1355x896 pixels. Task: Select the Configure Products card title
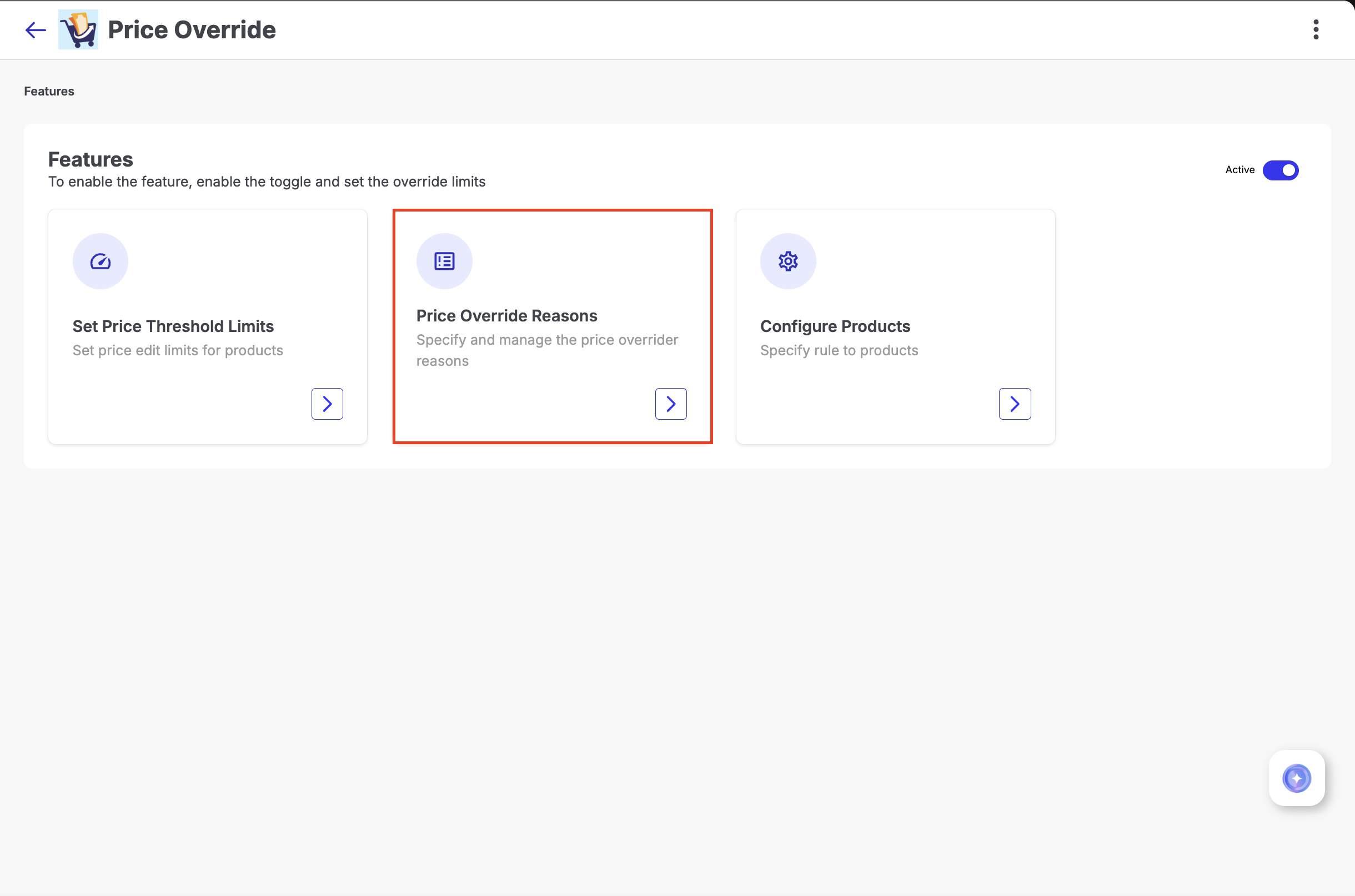tap(835, 326)
